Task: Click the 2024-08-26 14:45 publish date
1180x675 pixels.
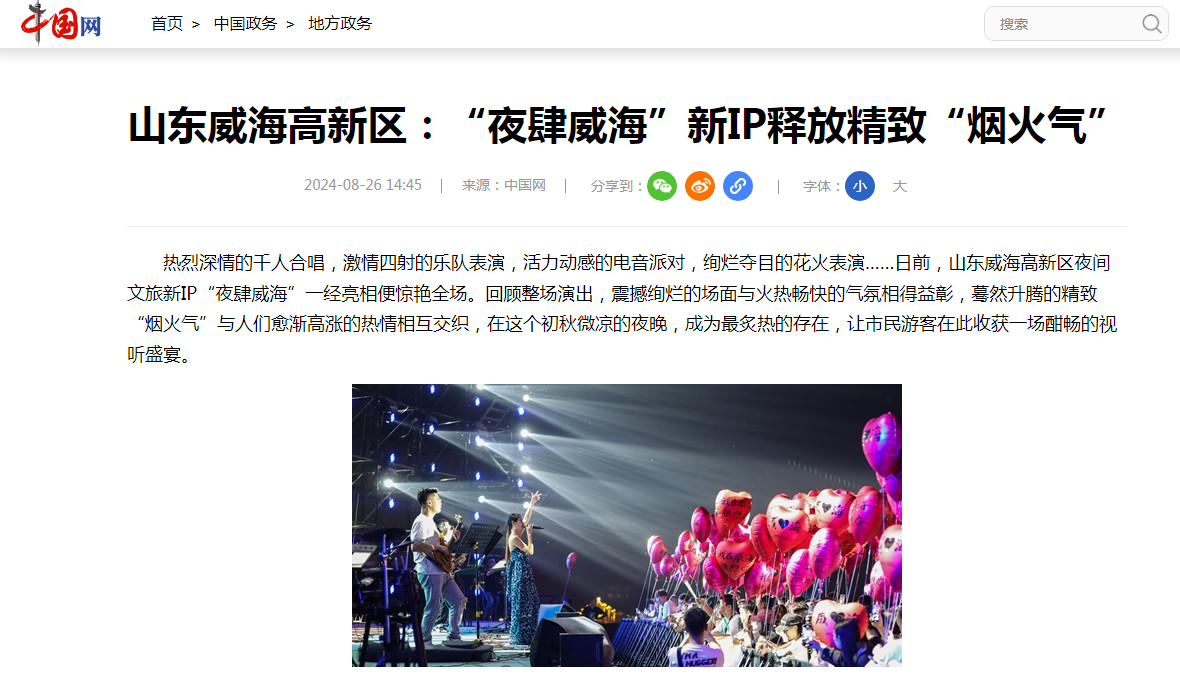Action: coord(363,185)
